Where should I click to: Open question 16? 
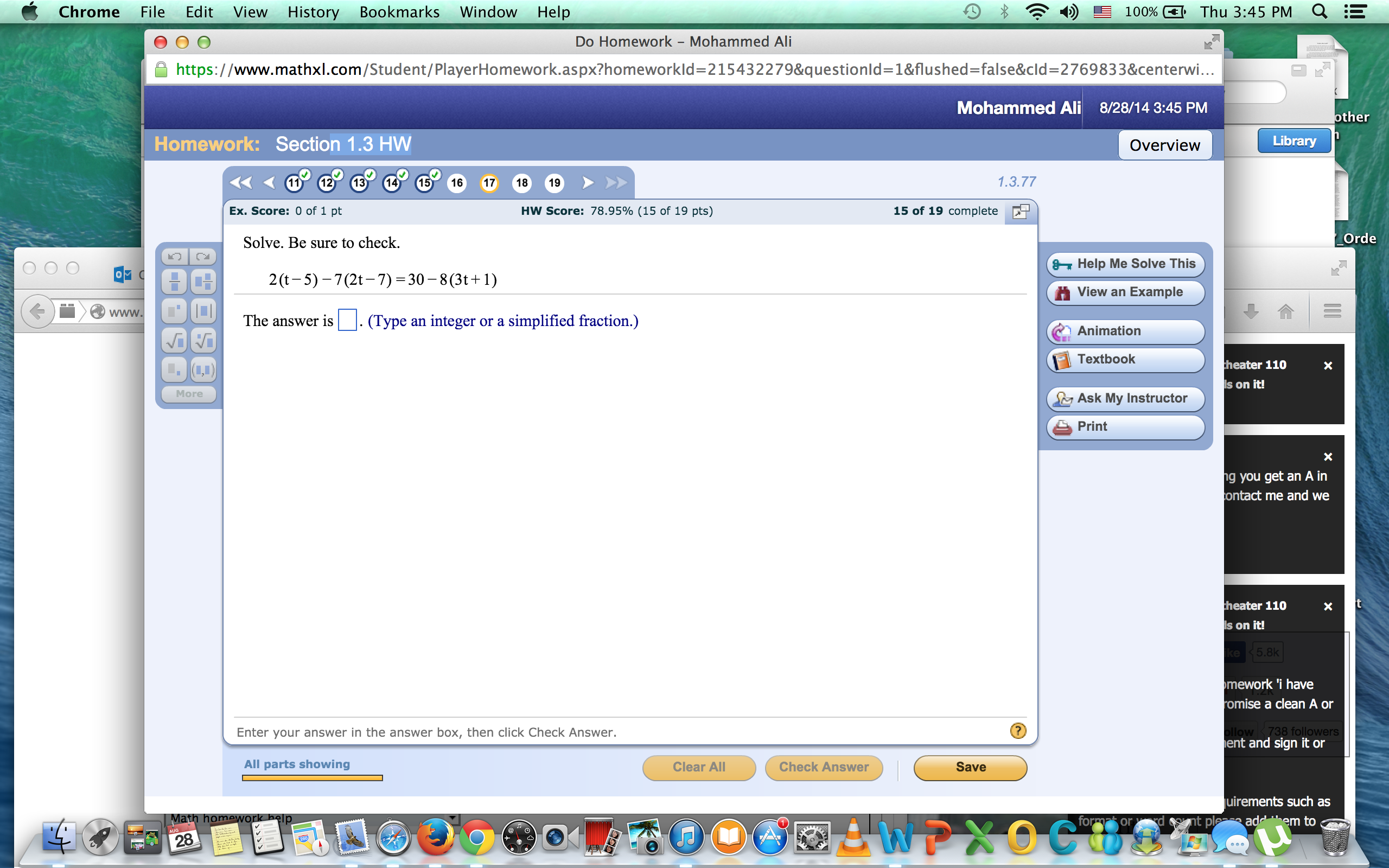coord(457,183)
